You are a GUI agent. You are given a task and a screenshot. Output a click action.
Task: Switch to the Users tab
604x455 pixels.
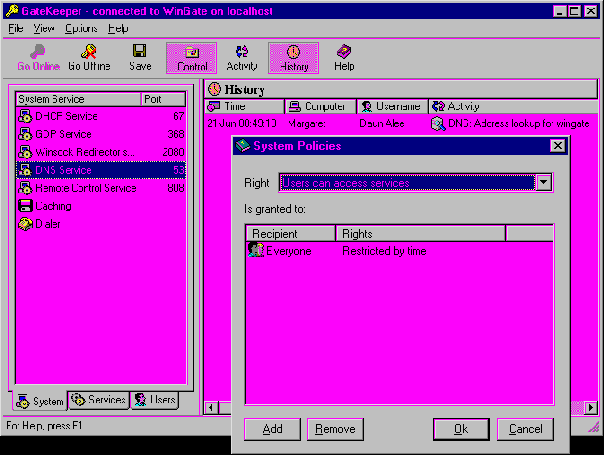click(x=155, y=400)
